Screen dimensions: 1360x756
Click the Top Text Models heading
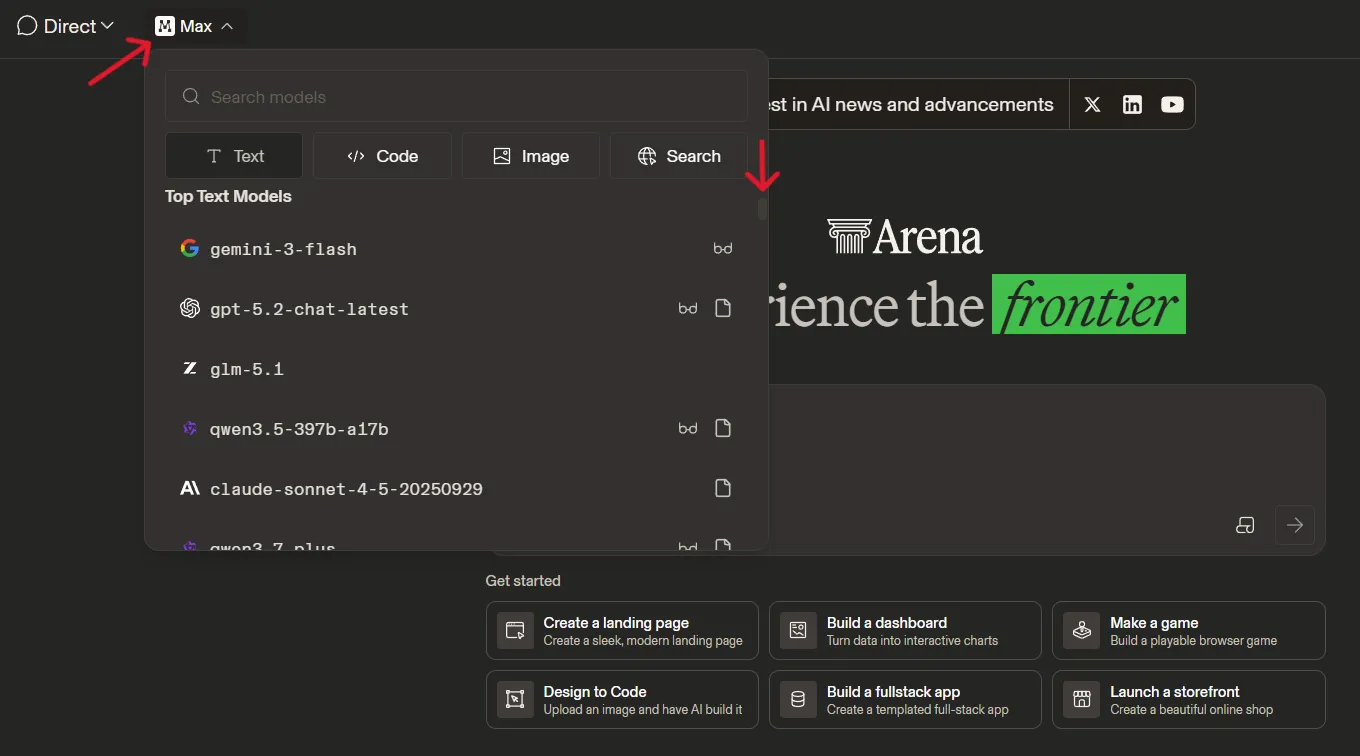228,196
